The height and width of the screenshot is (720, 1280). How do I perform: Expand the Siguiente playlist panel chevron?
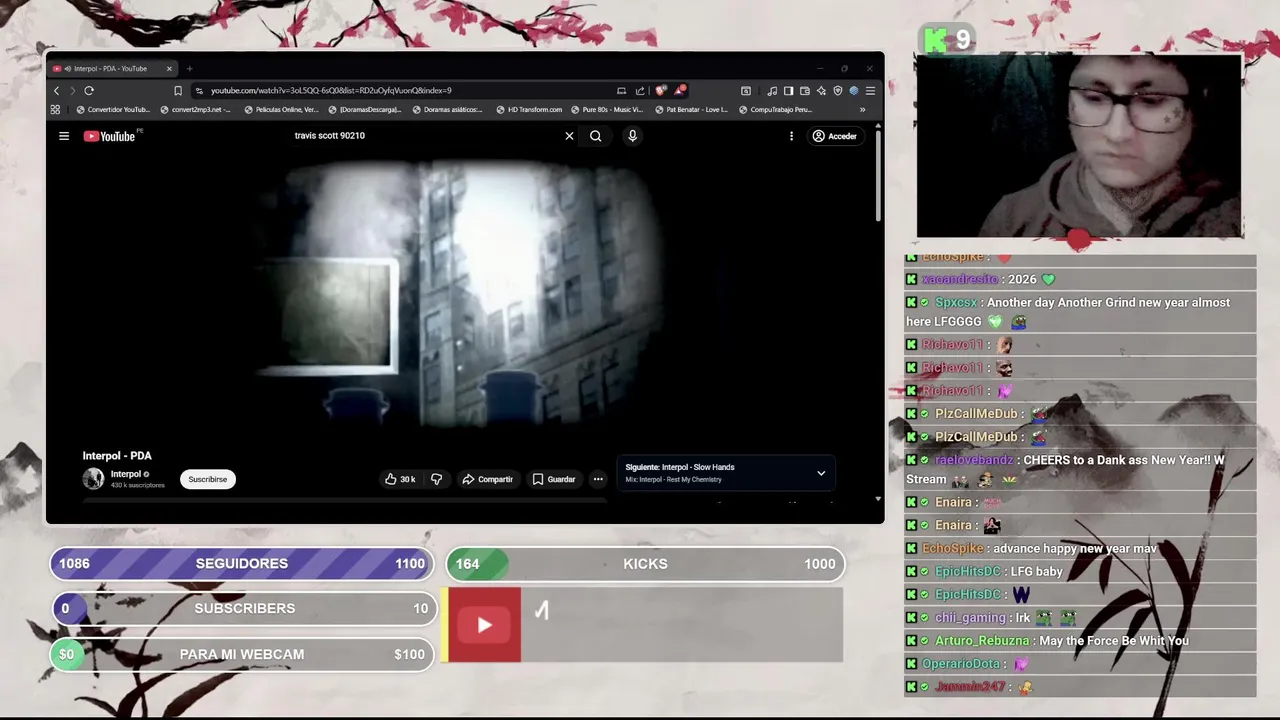click(x=821, y=473)
